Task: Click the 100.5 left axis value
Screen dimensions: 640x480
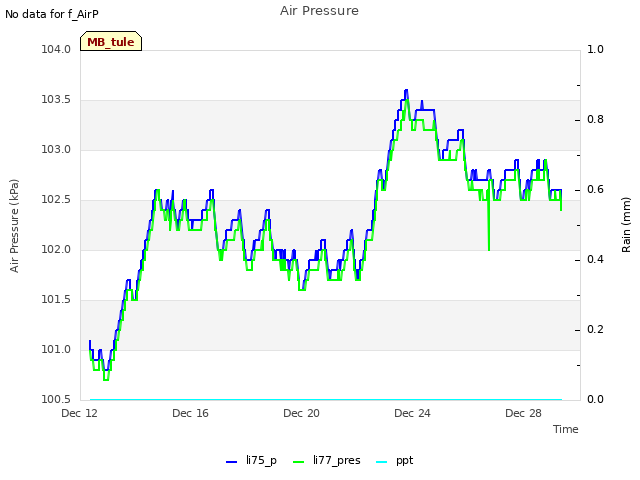Action: coord(56,399)
